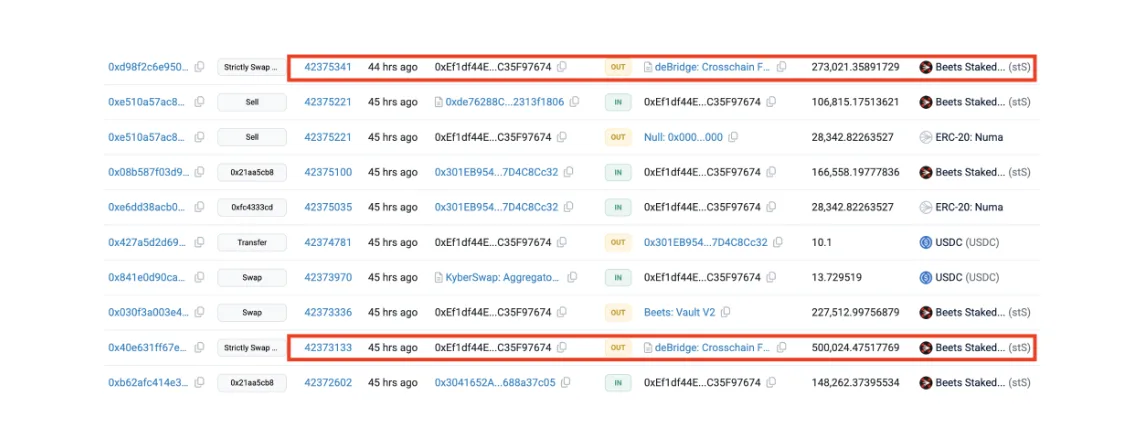Click the Transfer method badge
Image resolution: width=1132 pixels, height=432 pixels.
point(252,243)
